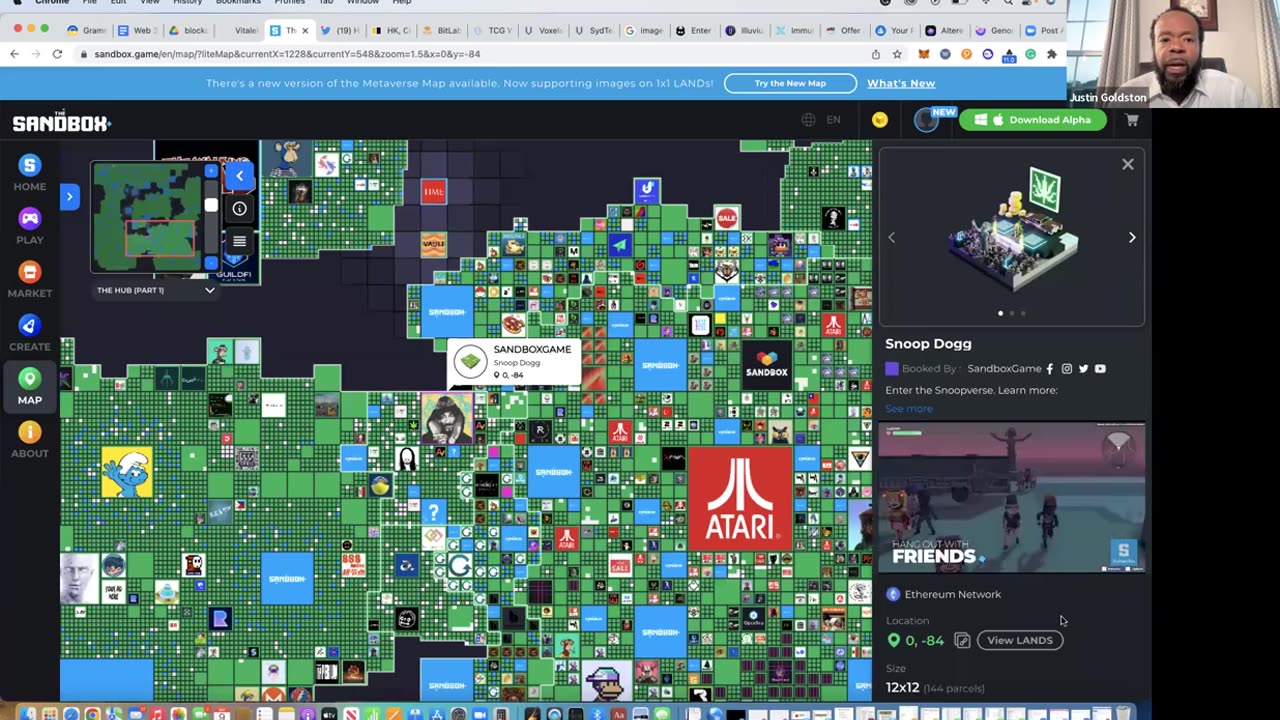Image resolution: width=1280 pixels, height=720 pixels.
Task: Open the HOME sidebar section
Action: (x=30, y=173)
